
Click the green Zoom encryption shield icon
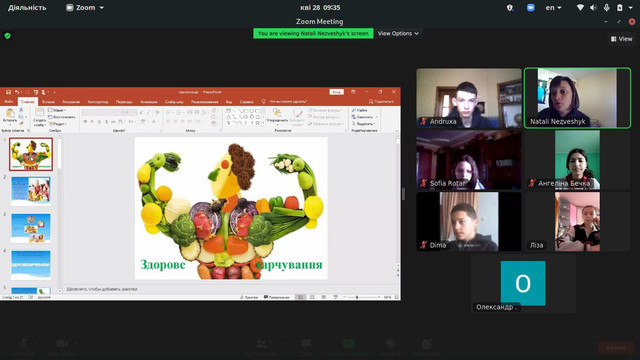point(7,36)
